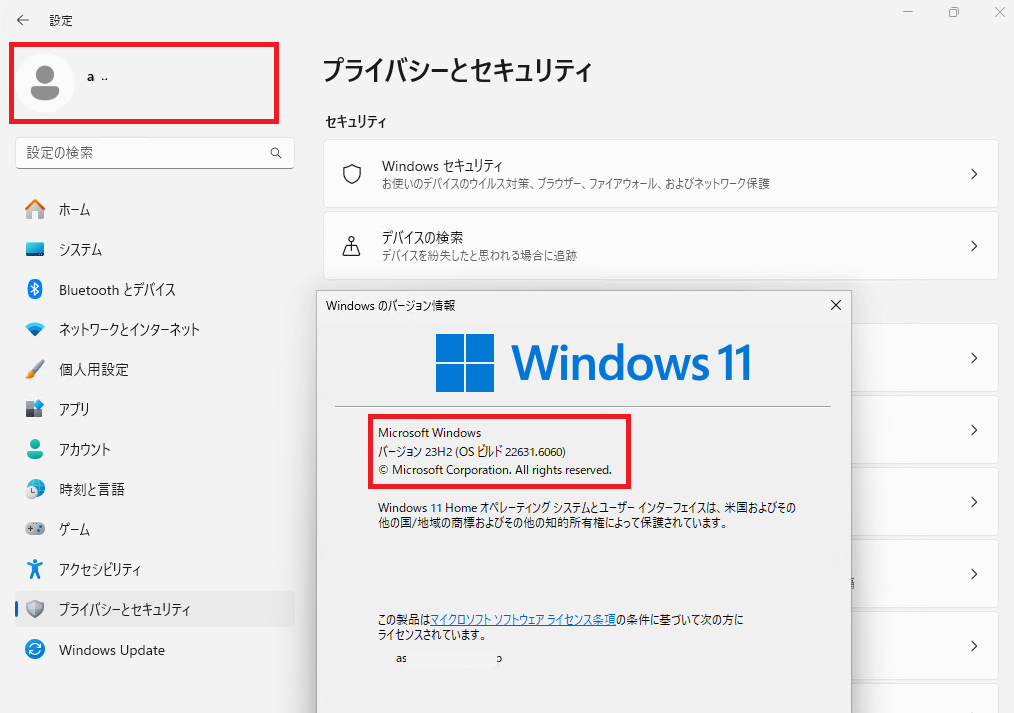Click the personalization paintbrush icon
Image resolution: width=1014 pixels, height=713 pixels.
click(35, 369)
